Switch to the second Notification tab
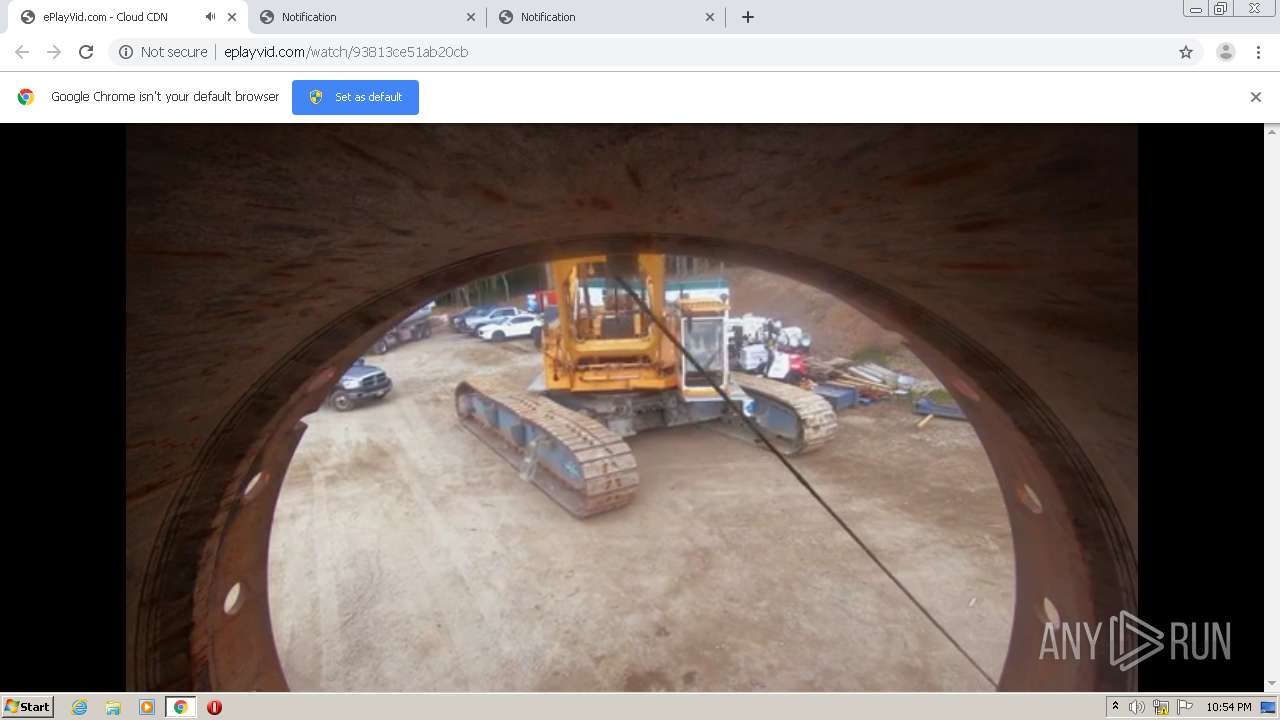1280x720 pixels. 606,17
